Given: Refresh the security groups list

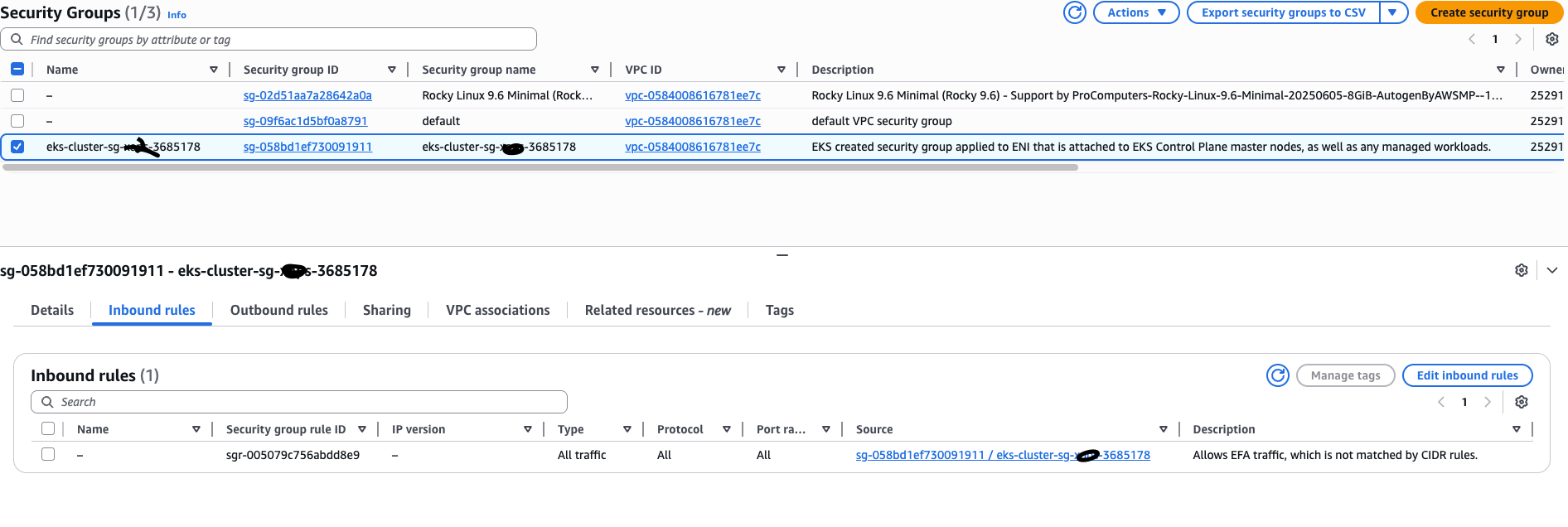Looking at the screenshot, I should coord(1074,12).
